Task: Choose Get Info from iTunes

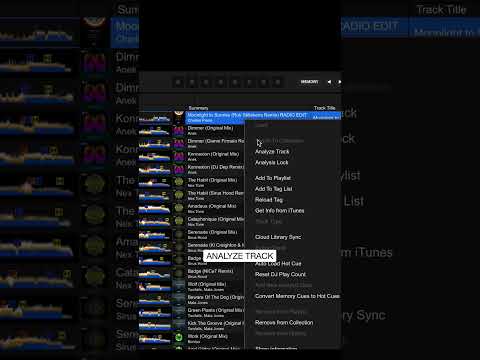Action: point(279,211)
